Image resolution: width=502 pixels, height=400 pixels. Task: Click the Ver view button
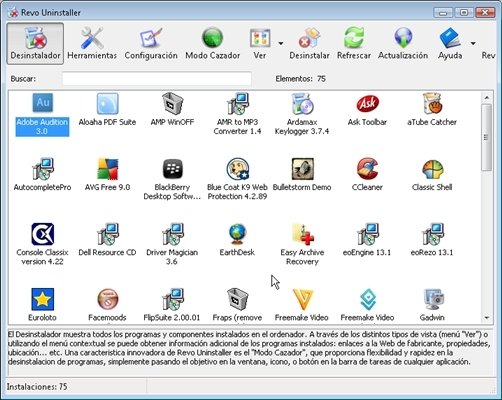click(x=260, y=44)
